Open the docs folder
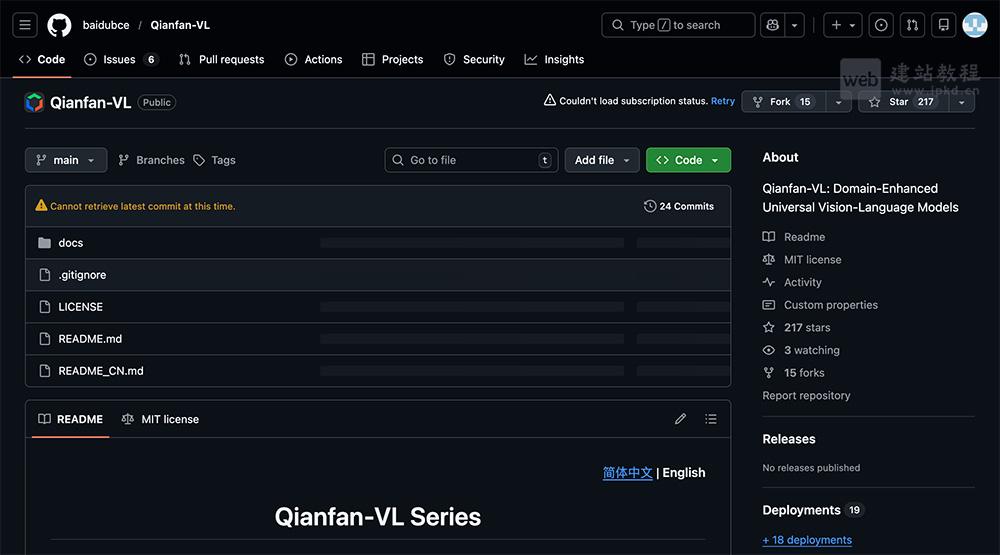 click(71, 243)
